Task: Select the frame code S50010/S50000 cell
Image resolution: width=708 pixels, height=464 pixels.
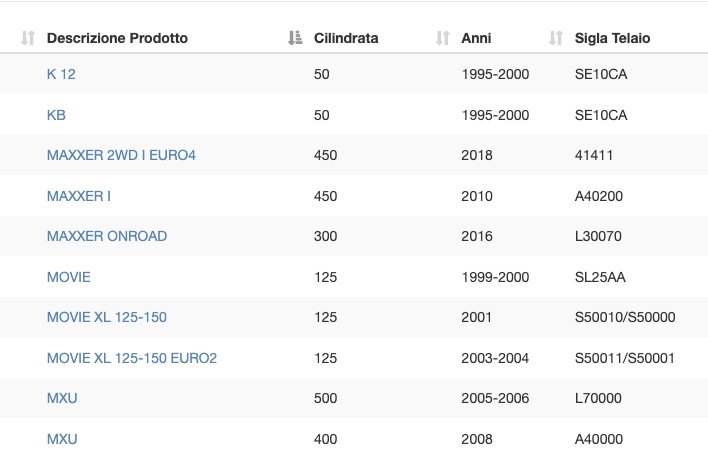Action: coord(625,317)
